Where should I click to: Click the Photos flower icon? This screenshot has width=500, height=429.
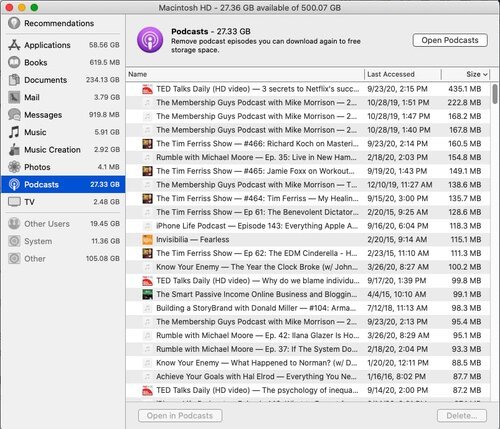(x=14, y=167)
